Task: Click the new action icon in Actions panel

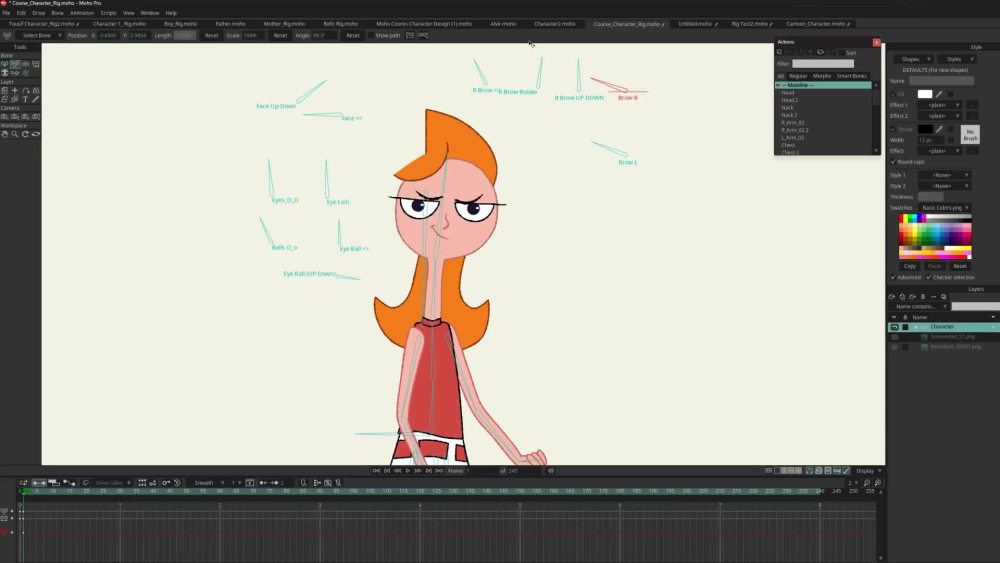Action: (779, 52)
